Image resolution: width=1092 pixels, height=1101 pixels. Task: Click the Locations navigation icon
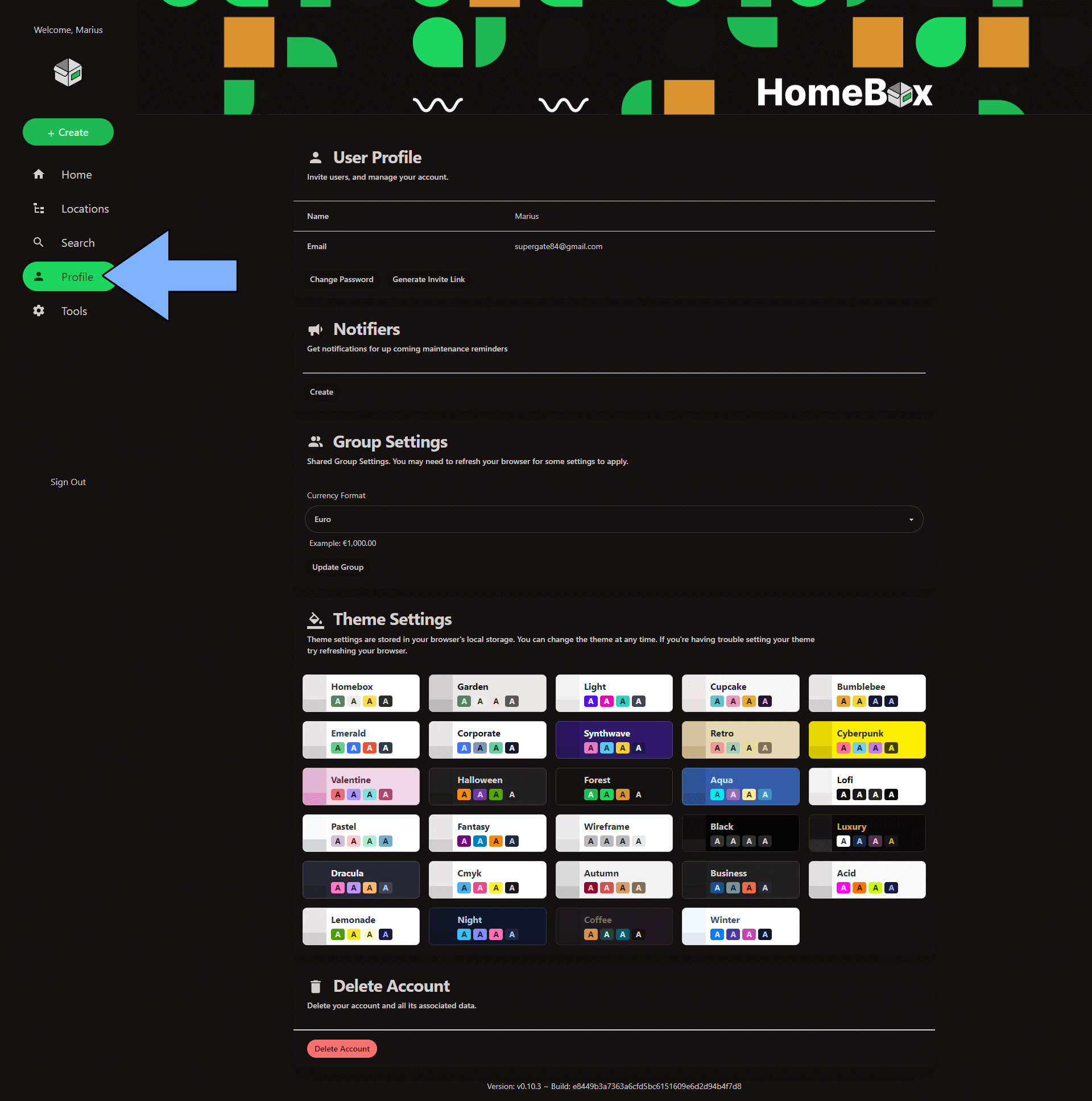[37, 208]
